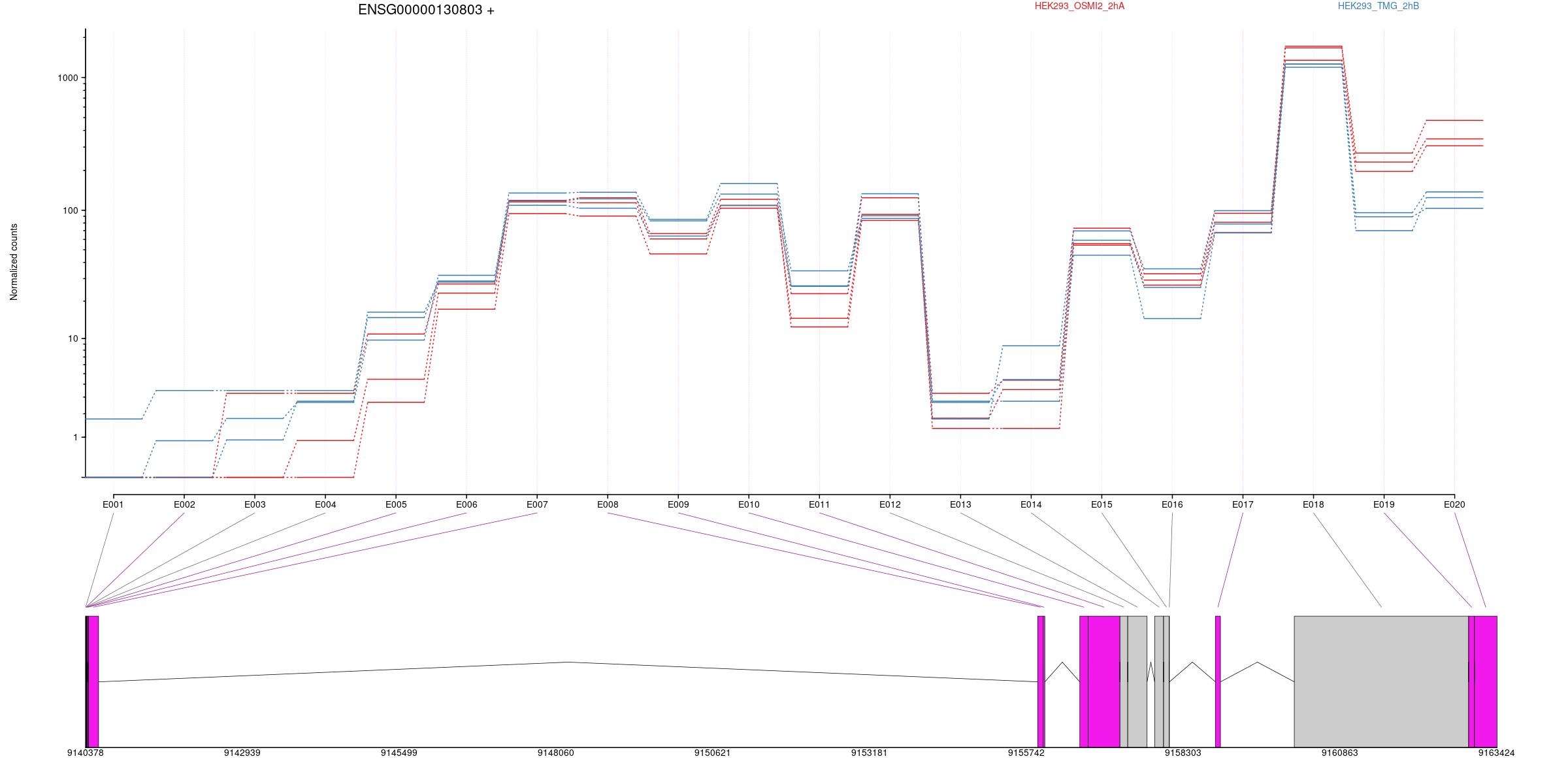Select exon label E004
Viewport: 1568px width, 784px height.
[x=325, y=504]
